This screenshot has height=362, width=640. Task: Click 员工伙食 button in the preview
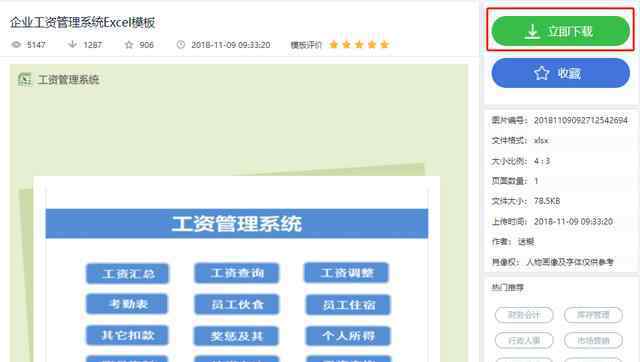(237, 304)
